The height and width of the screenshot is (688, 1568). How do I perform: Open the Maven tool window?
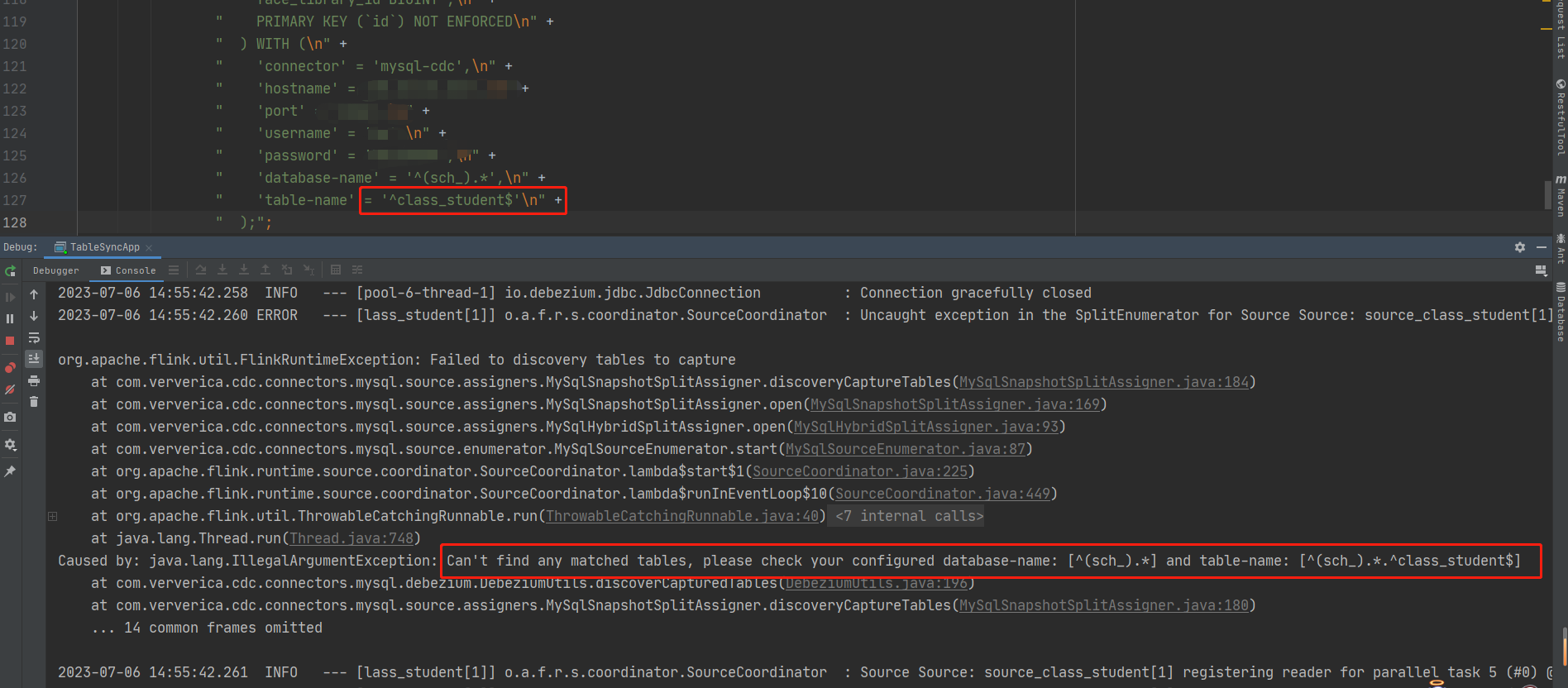[x=1561, y=195]
